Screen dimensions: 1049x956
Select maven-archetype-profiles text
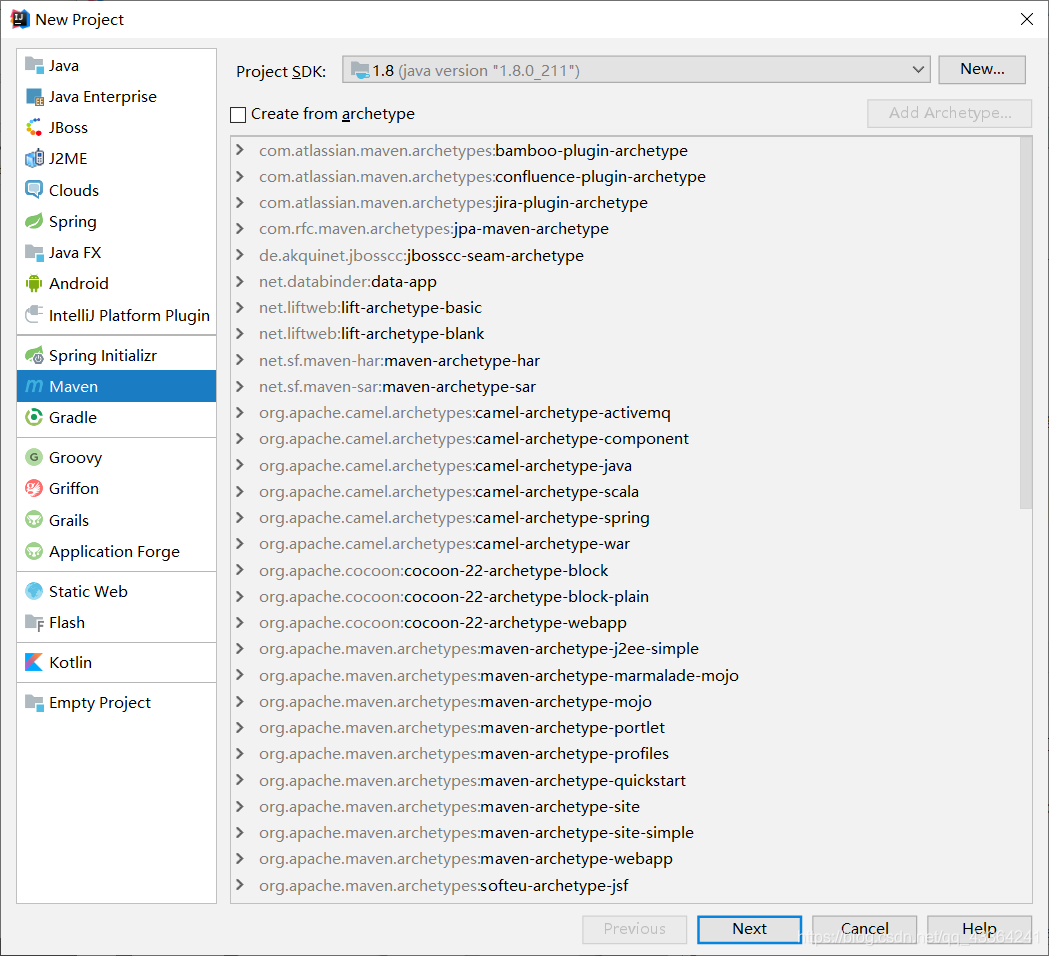[575, 754]
